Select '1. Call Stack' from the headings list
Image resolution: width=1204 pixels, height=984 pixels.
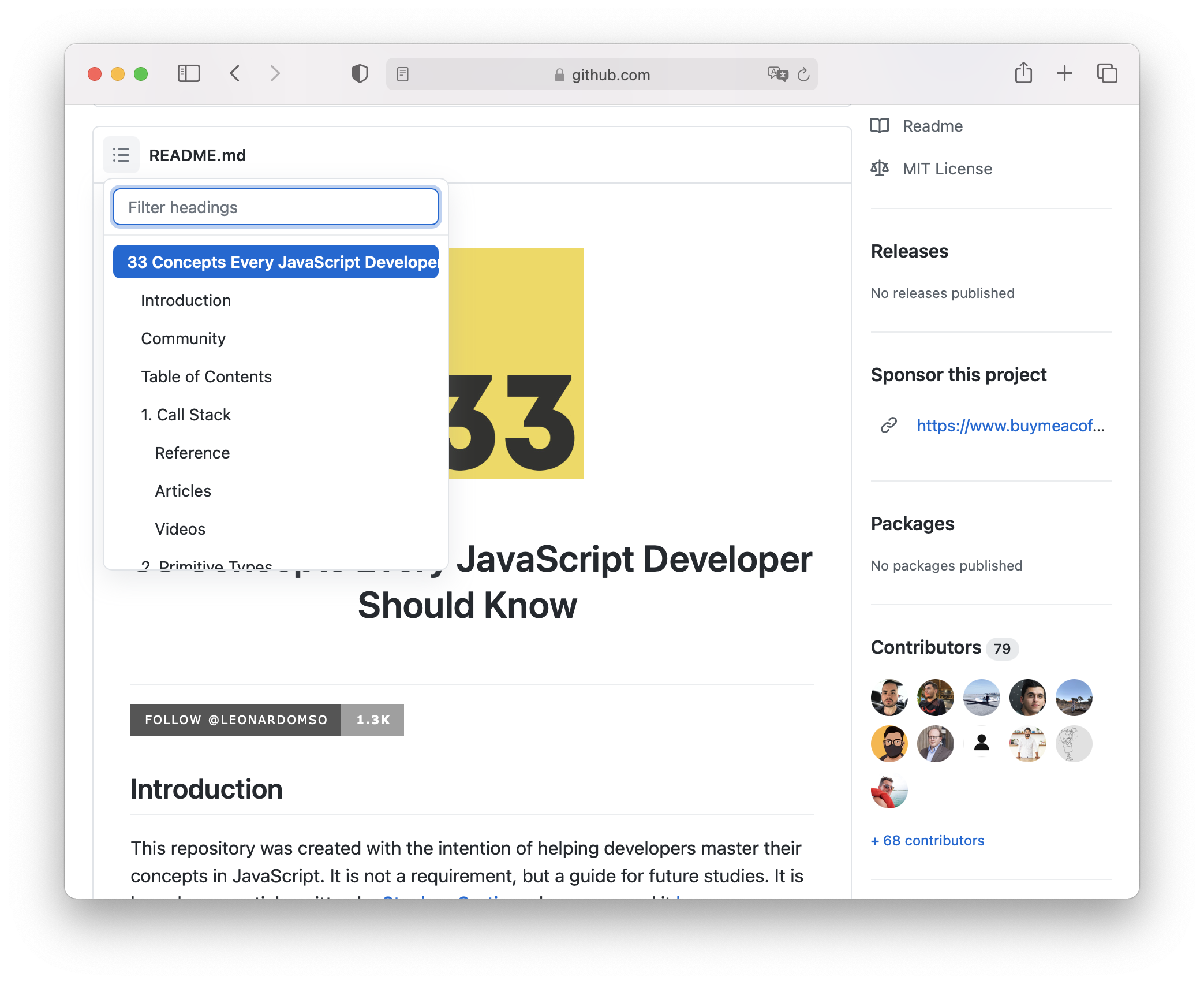(x=185, y=414)
